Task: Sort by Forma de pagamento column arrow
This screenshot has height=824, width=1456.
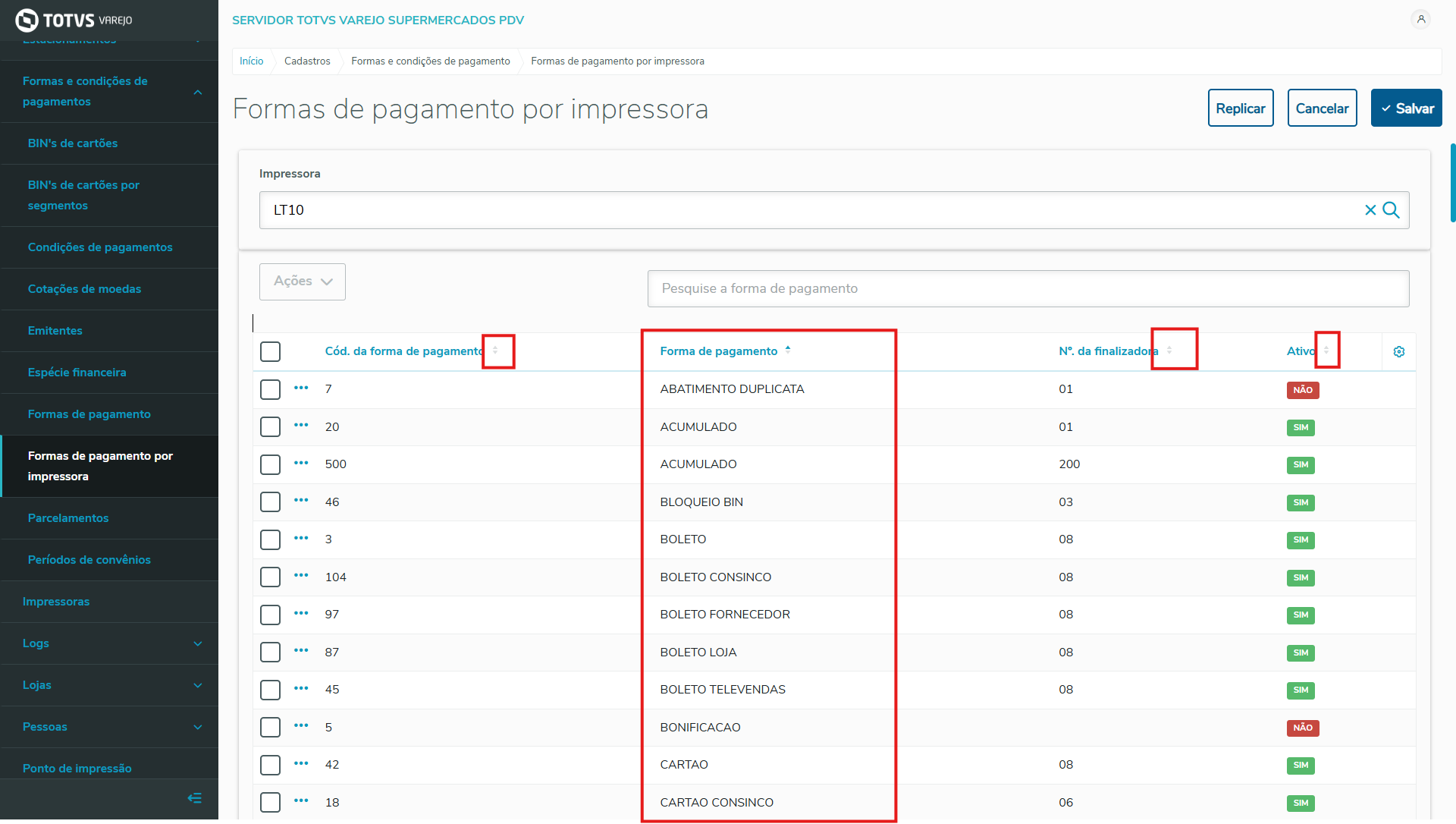Action: [x=788, y=350]
